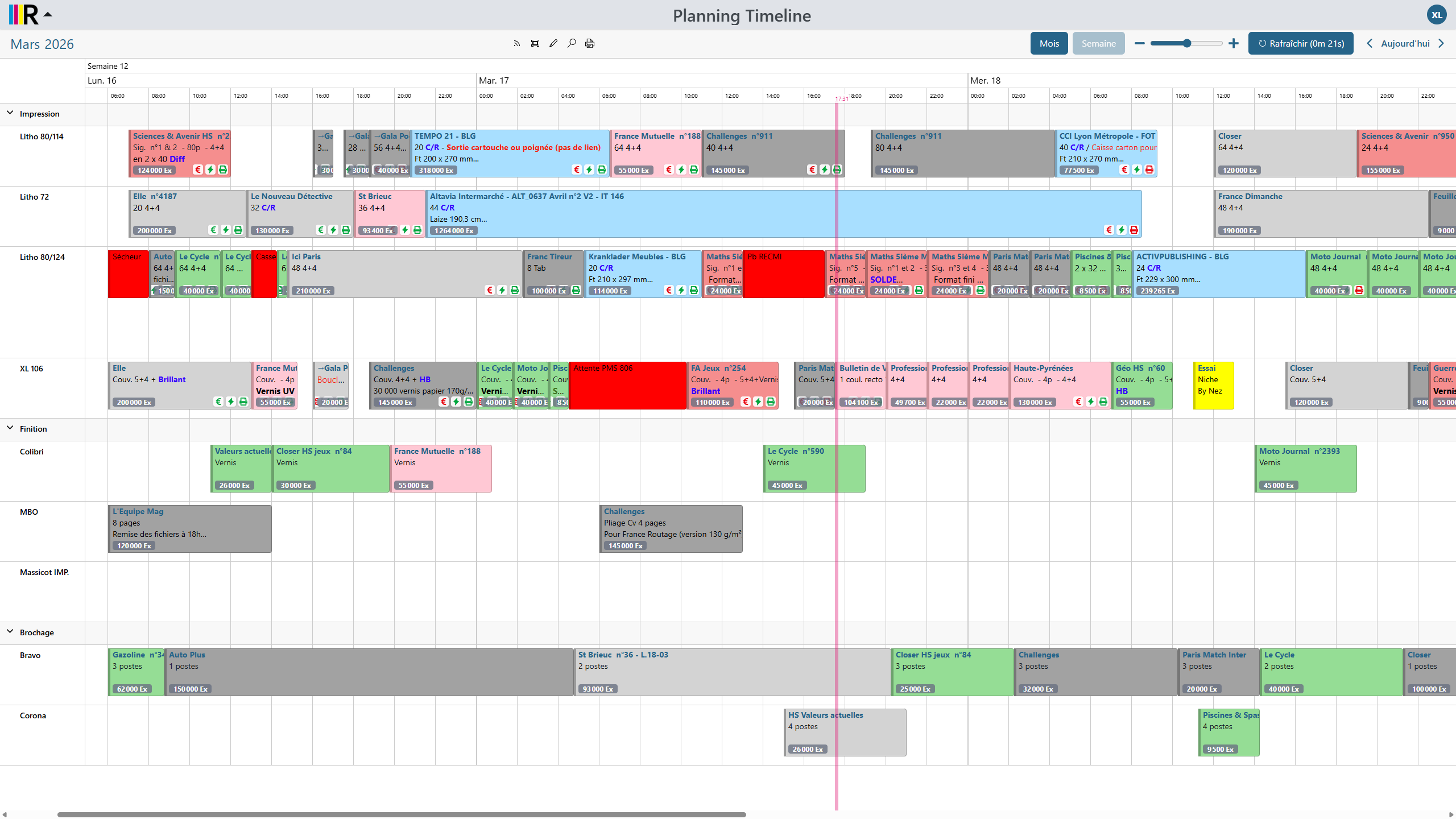Screen dimensions: 1456x819
Task: Open the logo dropdown arrow top left
Action: 48,14
